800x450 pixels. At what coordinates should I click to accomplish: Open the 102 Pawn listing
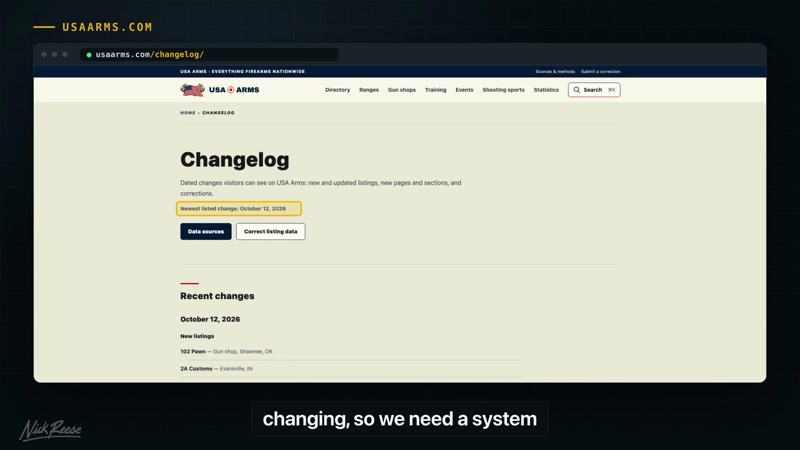point(193,352)
